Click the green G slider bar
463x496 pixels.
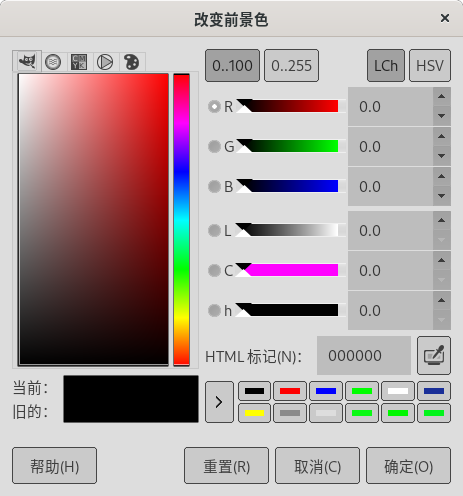(x=290, y=146)
